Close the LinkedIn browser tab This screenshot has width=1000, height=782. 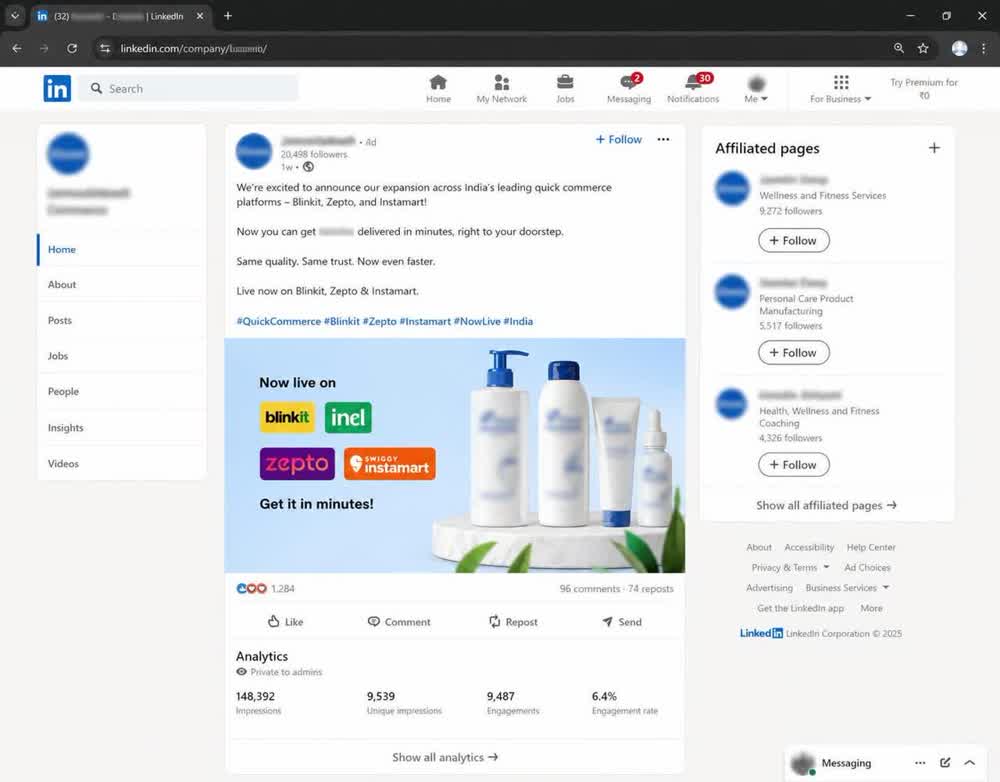click(x=200, y=16)
